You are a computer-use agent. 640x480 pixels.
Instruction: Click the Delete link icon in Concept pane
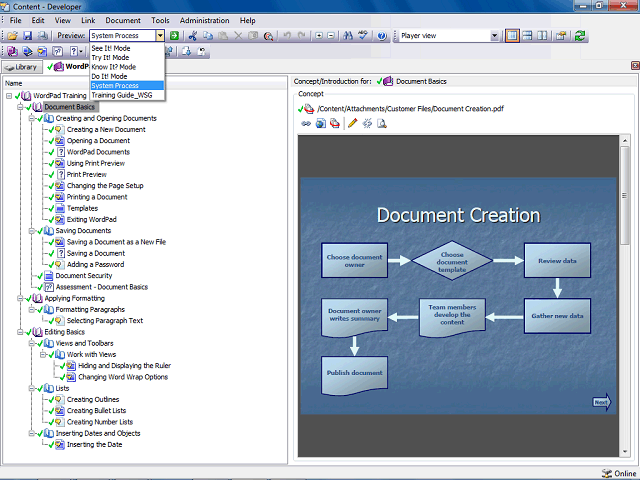[367, 123]
